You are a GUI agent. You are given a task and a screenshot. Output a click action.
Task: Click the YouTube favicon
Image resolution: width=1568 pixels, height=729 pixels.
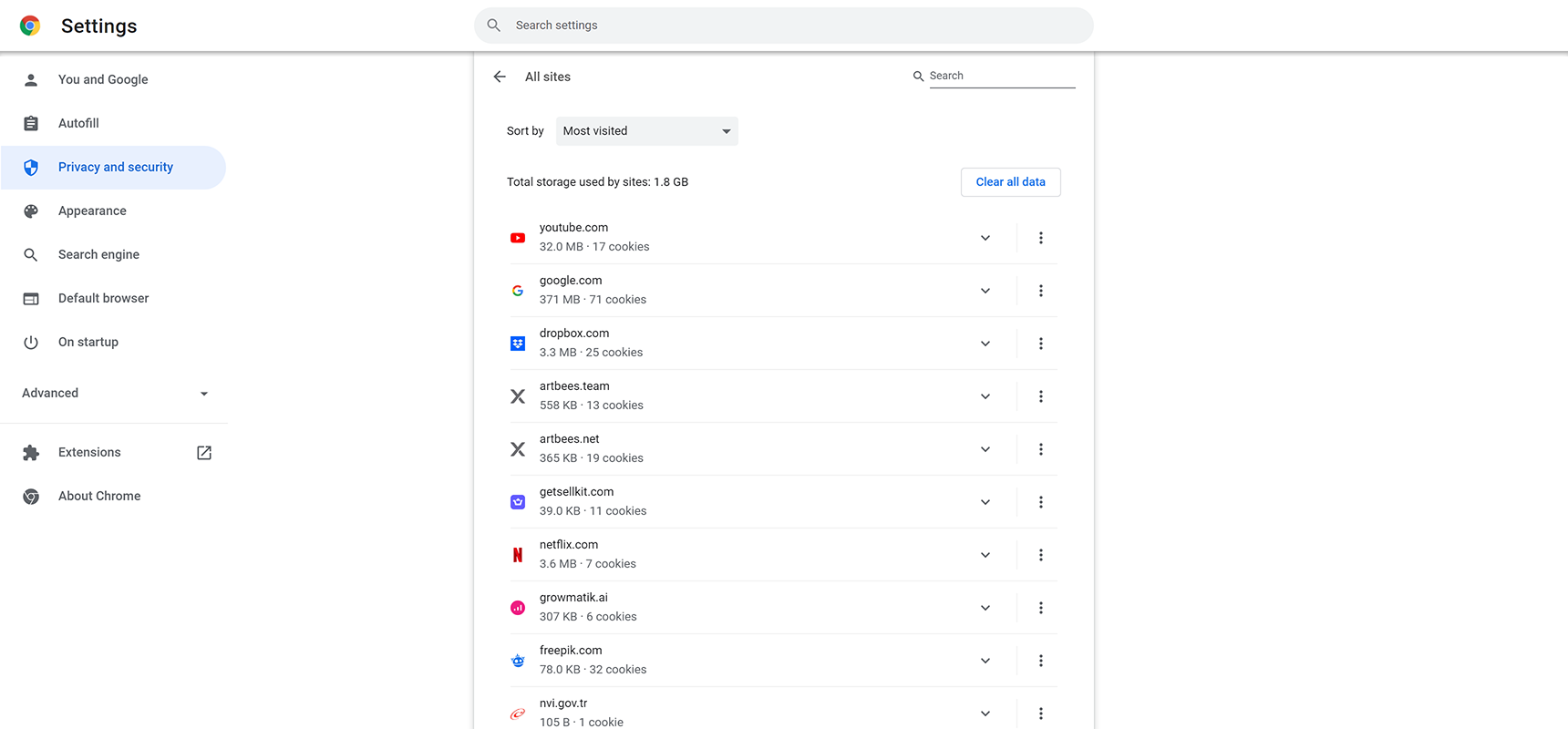(x=518, y=238)
